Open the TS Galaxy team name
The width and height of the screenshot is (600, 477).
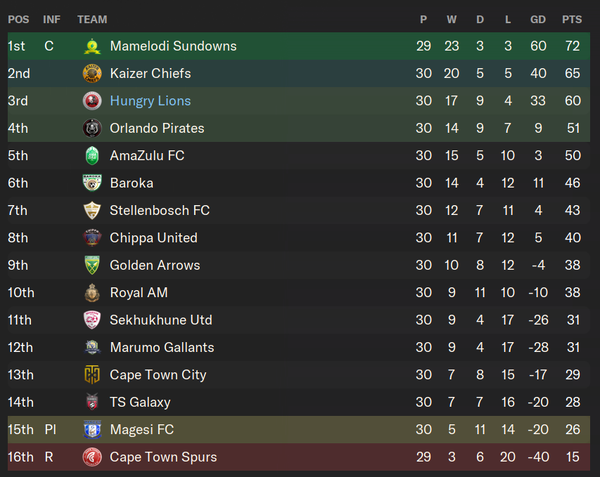point(140,402)
